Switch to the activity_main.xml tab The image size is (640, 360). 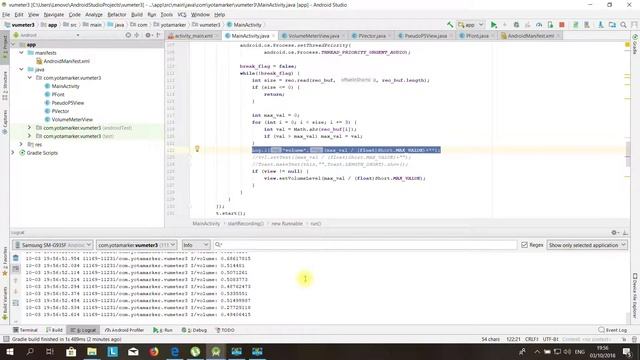point(193,36)
